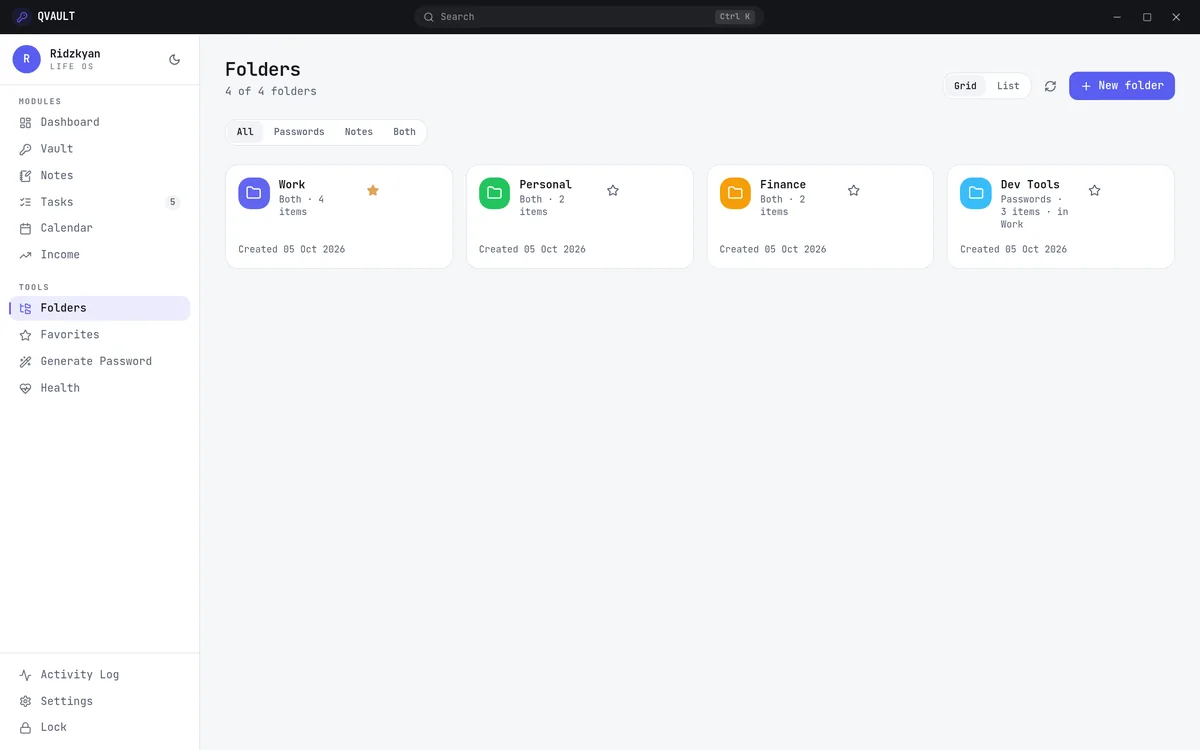Maximize the QVault window
The width and height of the screenshot is (1200, 750).
pyautogui.click(x=1147, y=17)
